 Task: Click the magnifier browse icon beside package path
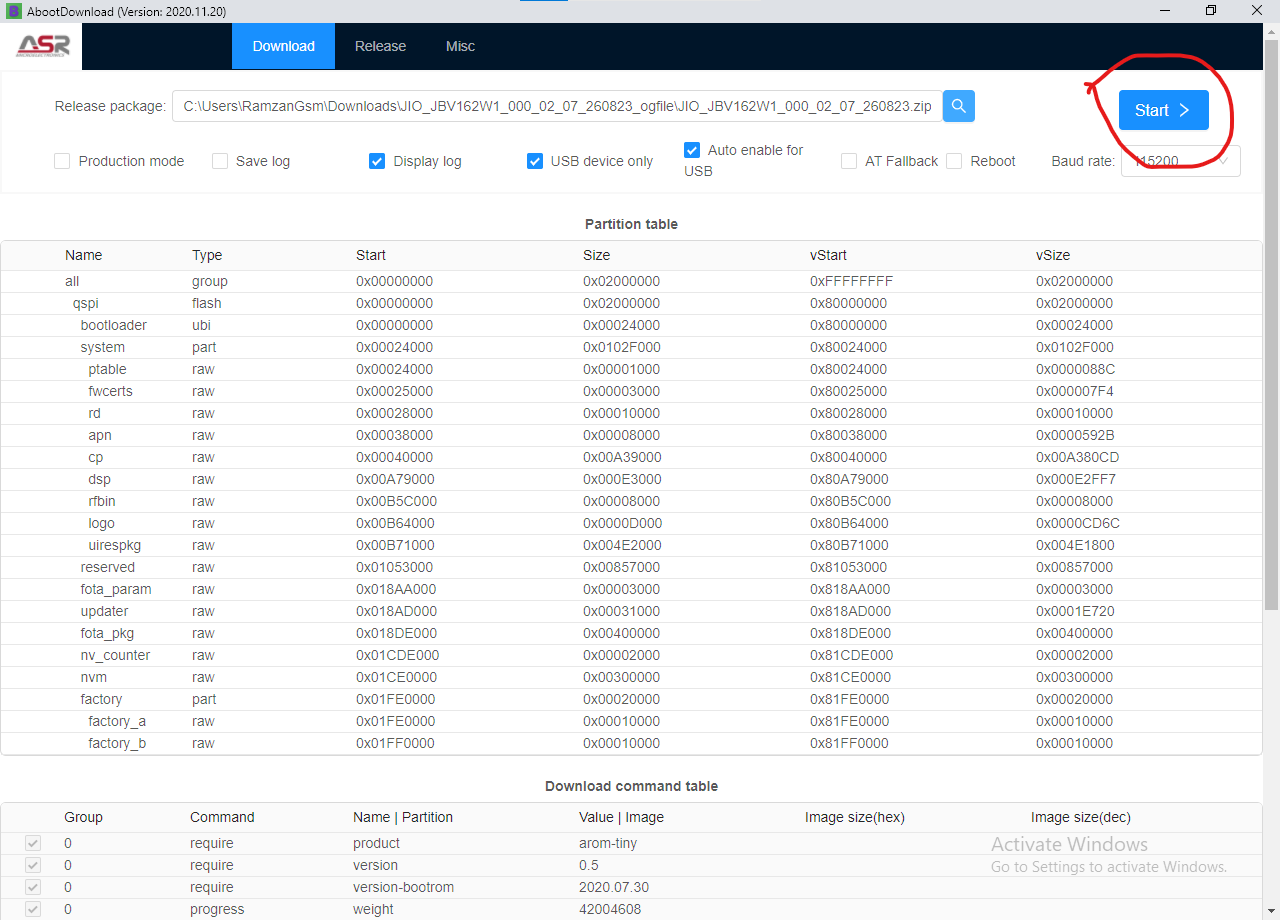click(958, 106)
